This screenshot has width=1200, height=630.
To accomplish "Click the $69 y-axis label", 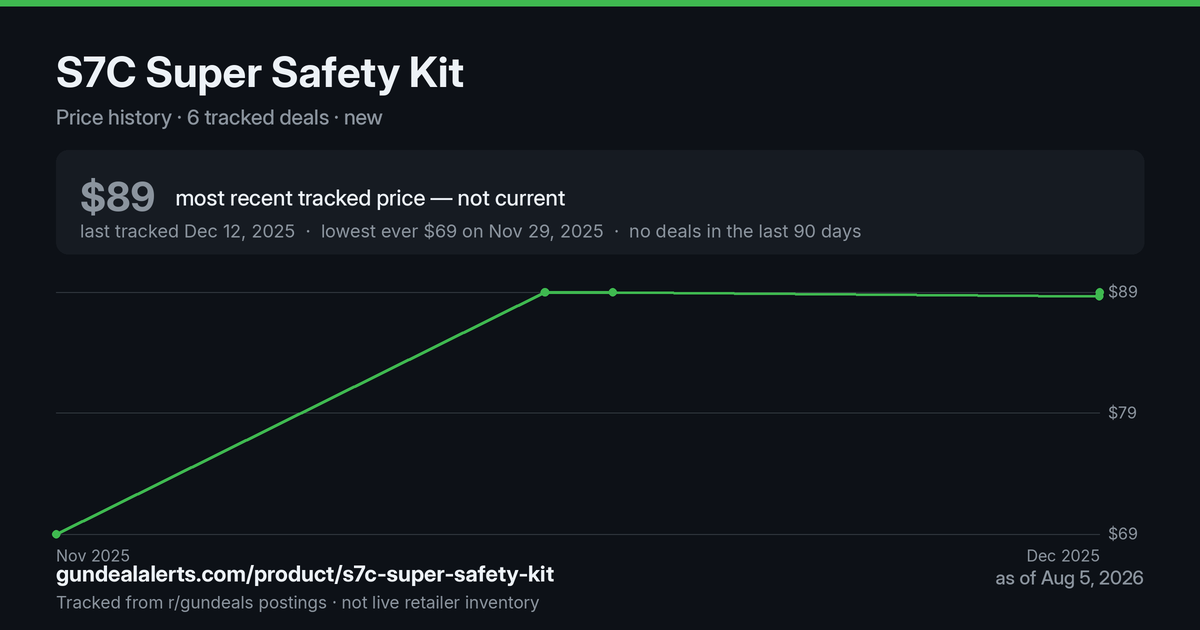I will click(1123, 534).
